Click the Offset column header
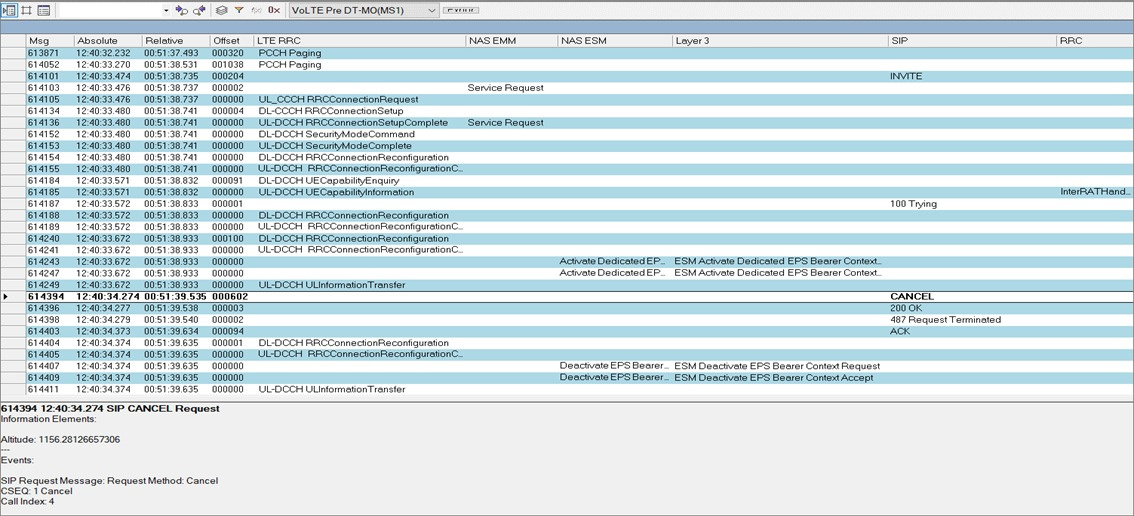 click(231, 41)
